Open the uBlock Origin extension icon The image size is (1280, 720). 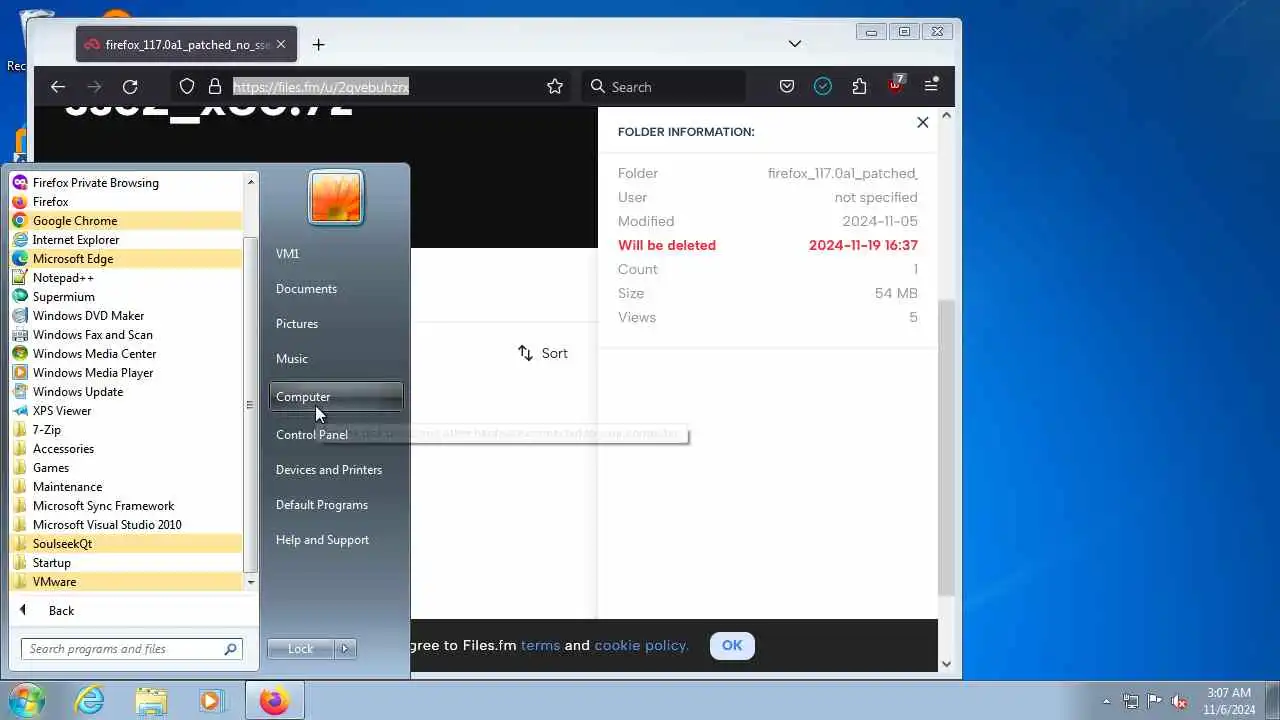[x=895, y=85]
